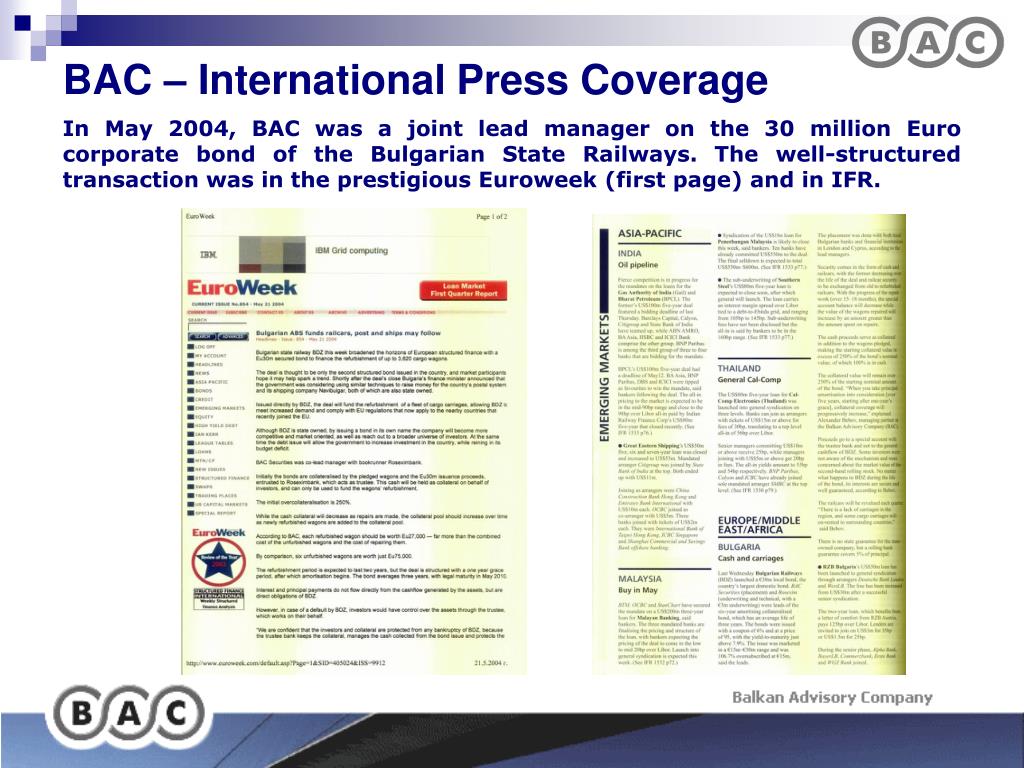The width and height of the screenshot is (1024, 768).
Task: Click vertical 'EMERGING MARKETS' label
Action: coord(604,377)
